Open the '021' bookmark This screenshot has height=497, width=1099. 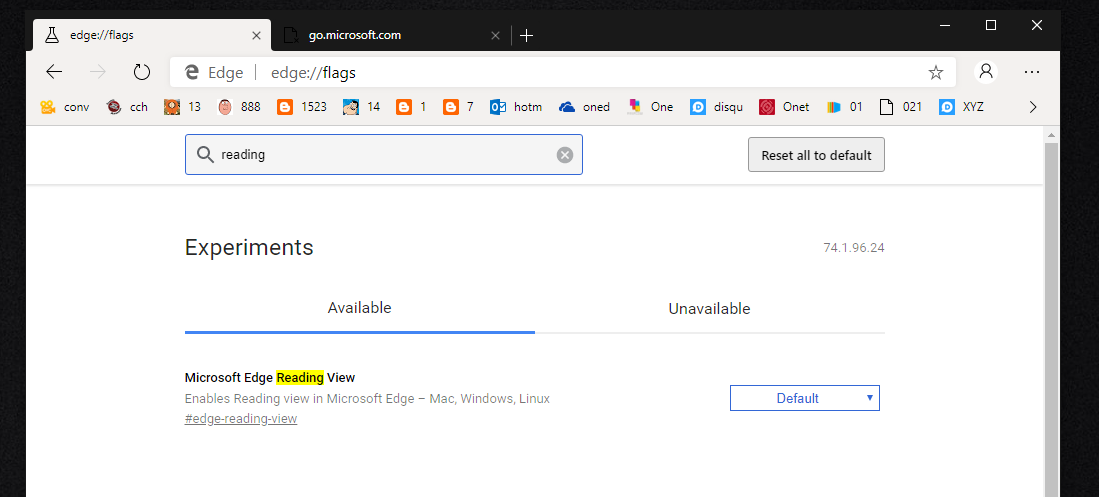pos(901,107)
